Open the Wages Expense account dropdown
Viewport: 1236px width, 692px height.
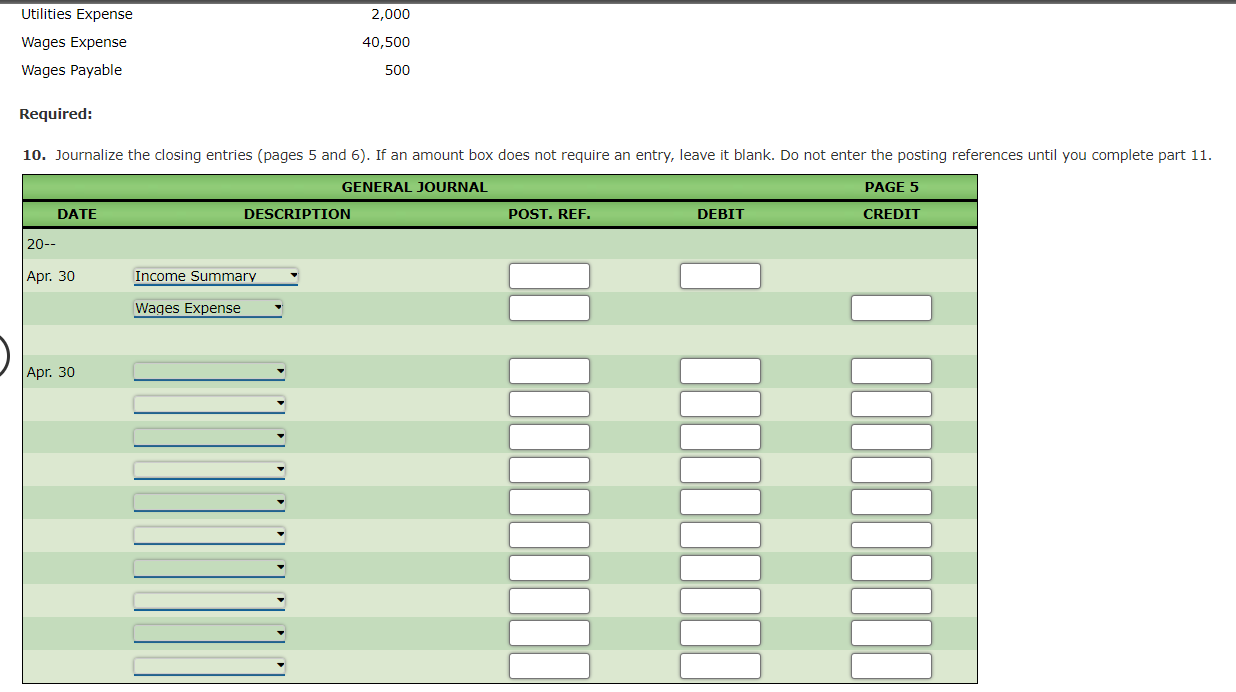[x=209, y=308]
